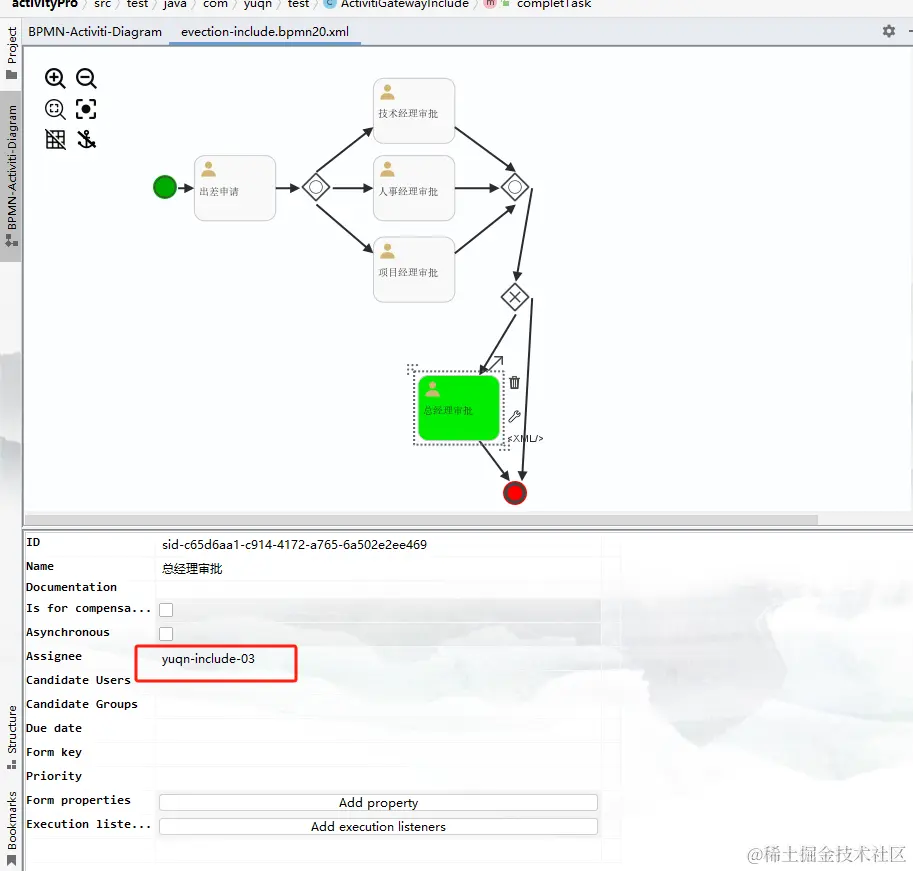Select the first inclusive gateway diamond
Screen dimensions: 913x871
[x=316, y=187]
